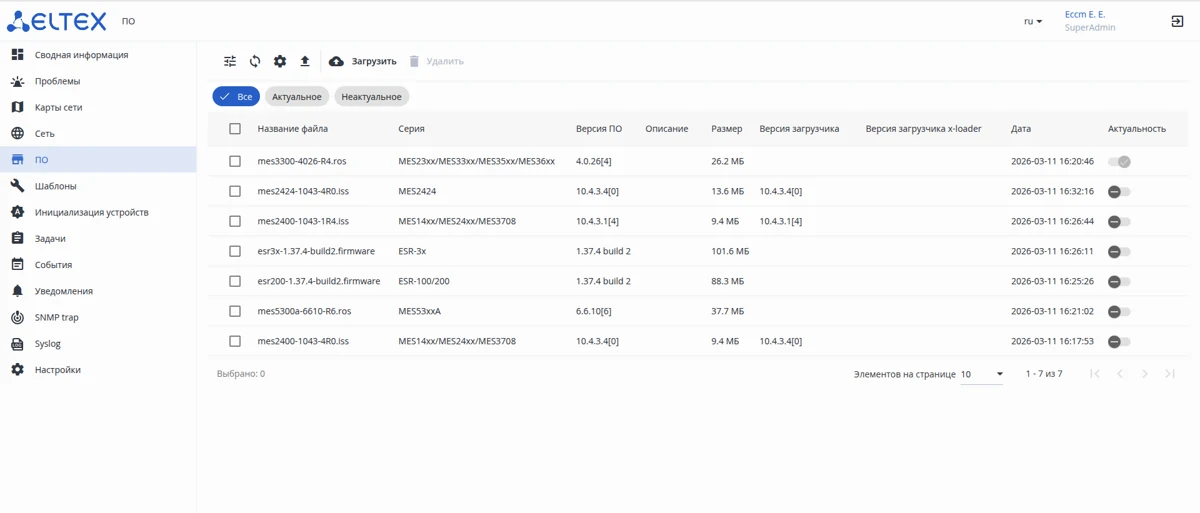Click the Уведомления bell icon

[x=17, y=291]
